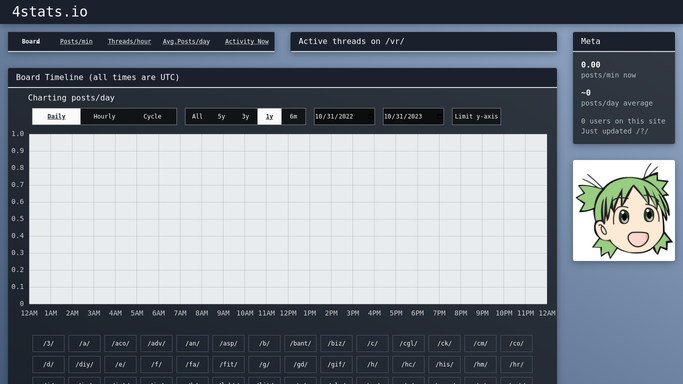The height and width of the screenshot is (384, 683).
Task: Choose the /hr/ board button
Action: tap(517, 364)
